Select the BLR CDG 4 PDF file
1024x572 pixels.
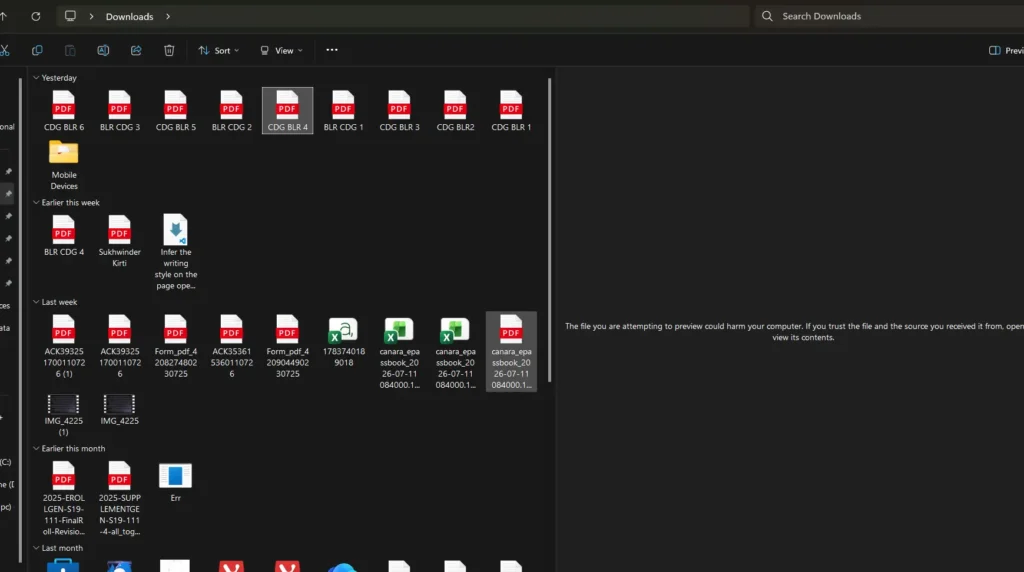(x=64, y=235)
